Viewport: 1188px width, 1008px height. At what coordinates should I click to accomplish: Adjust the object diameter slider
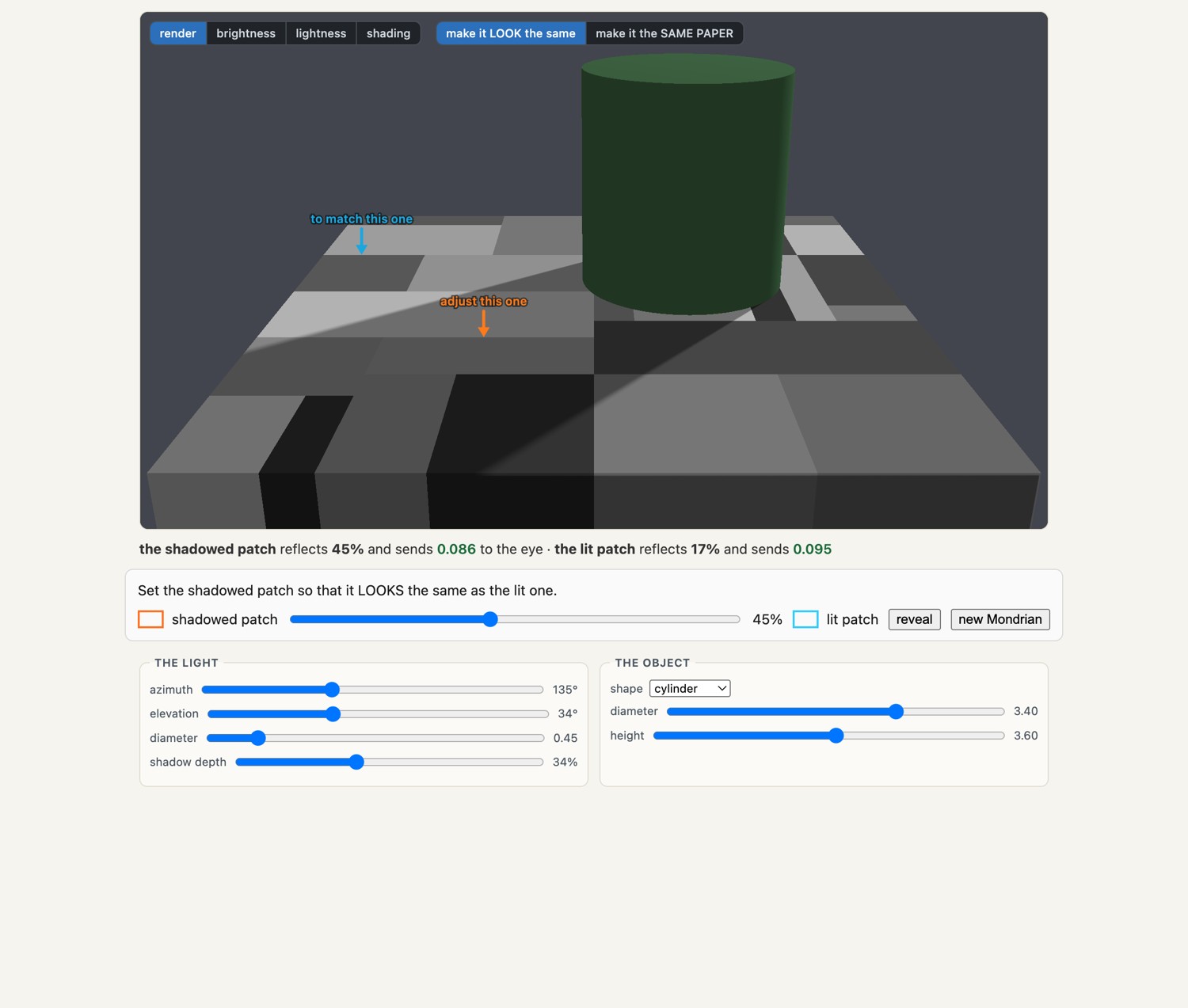tap(836, 712)
